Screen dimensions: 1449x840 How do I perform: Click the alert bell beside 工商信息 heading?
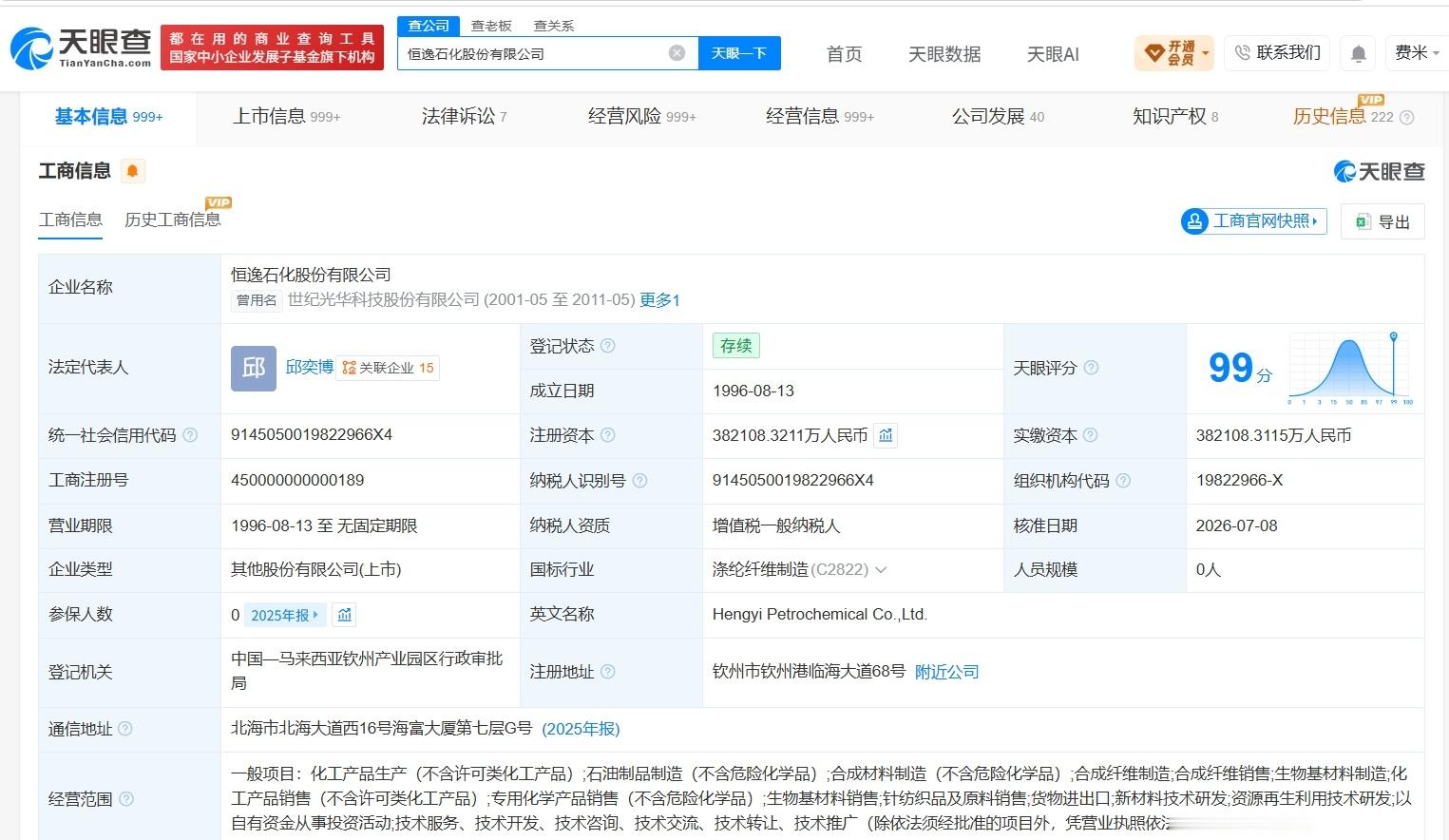(x=132, y=171)
